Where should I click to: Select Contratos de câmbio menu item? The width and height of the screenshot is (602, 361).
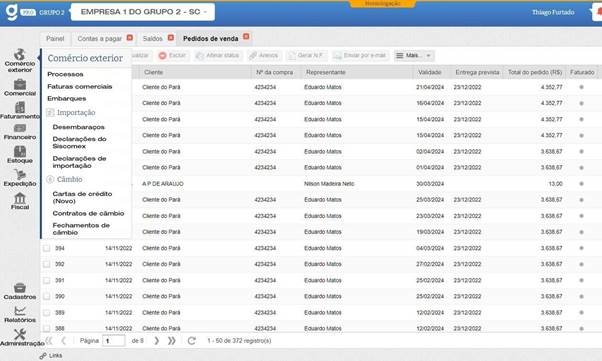tap(88, 213)
